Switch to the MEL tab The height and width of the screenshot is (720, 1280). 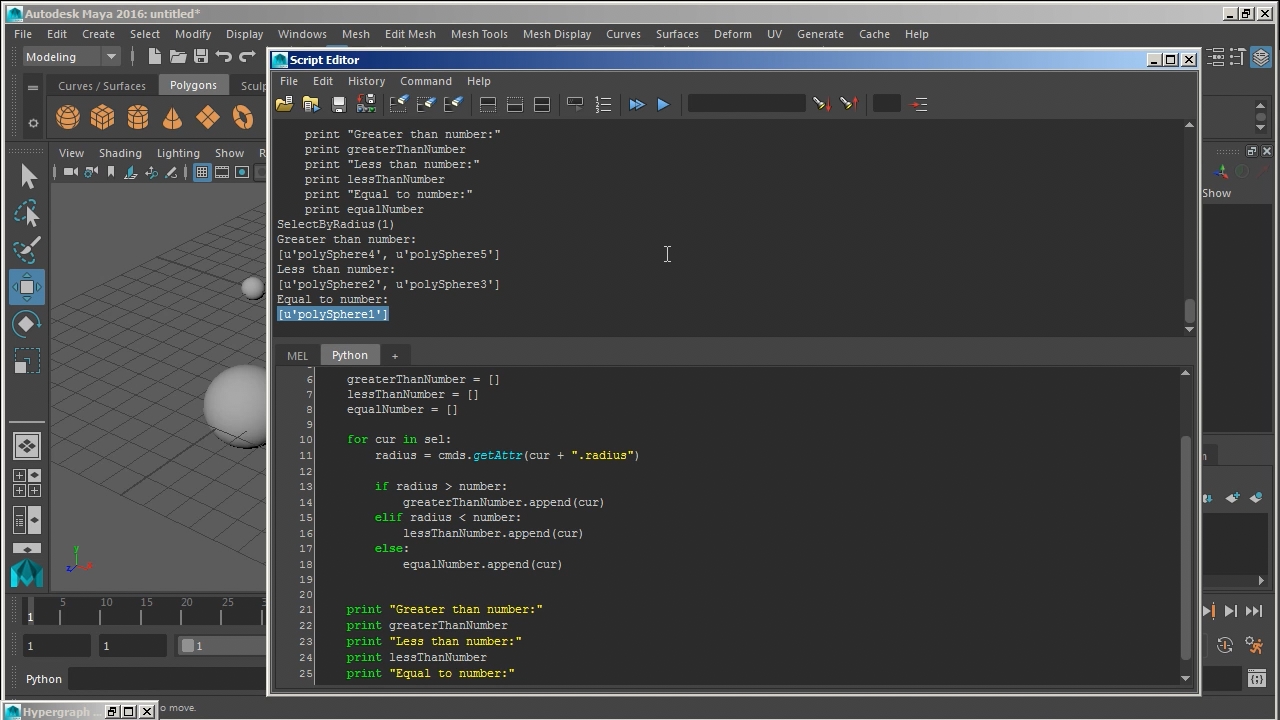[297, 356]
